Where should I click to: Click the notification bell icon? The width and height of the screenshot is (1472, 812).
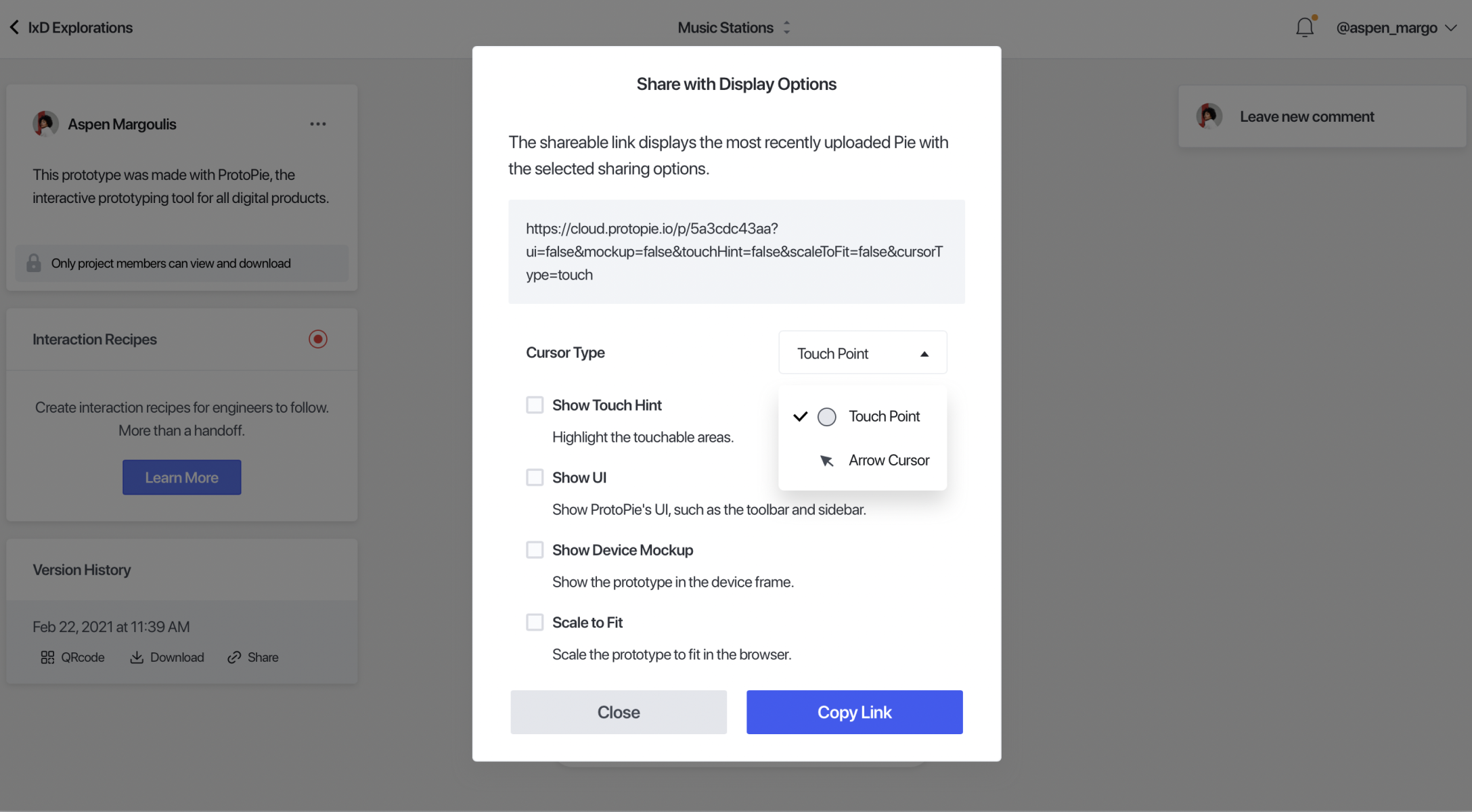[1304, 28]
